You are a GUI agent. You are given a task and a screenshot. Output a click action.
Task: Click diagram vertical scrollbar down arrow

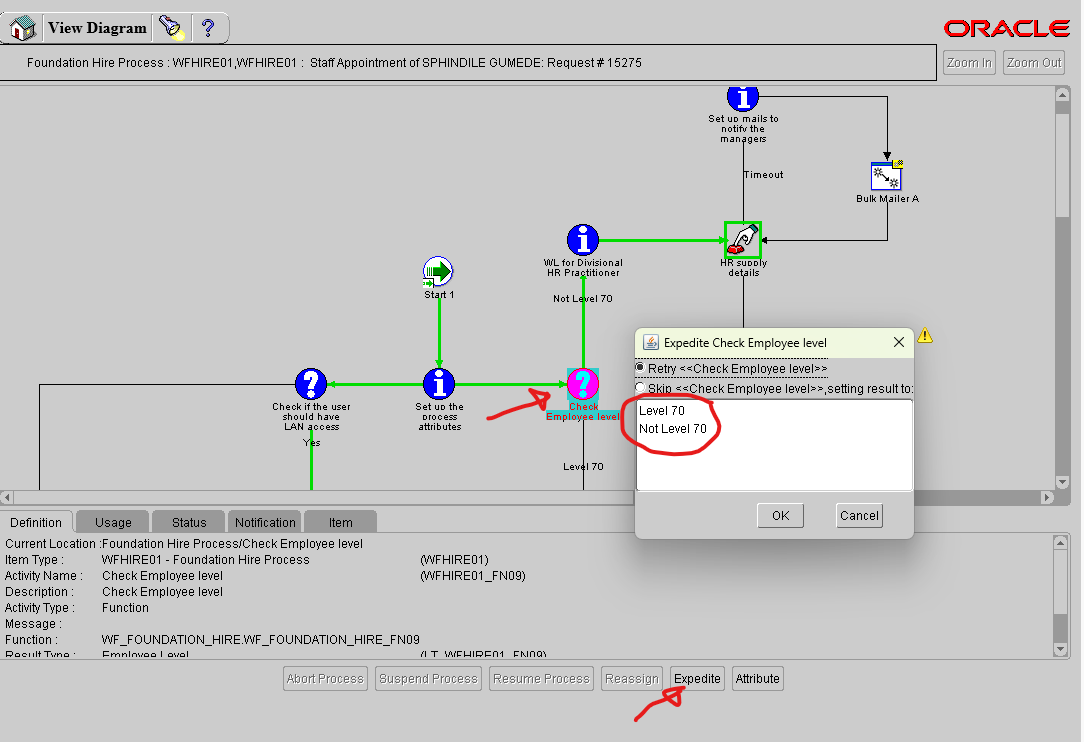point(1063,482)
